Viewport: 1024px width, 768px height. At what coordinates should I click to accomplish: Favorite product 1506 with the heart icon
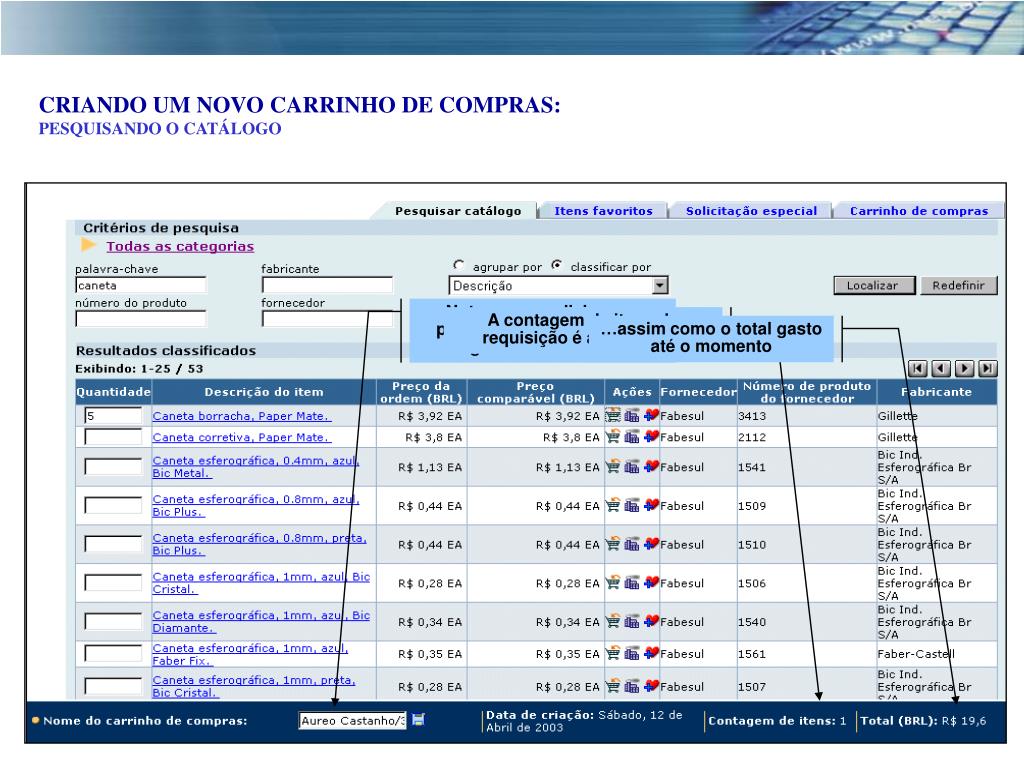(651, 583)
